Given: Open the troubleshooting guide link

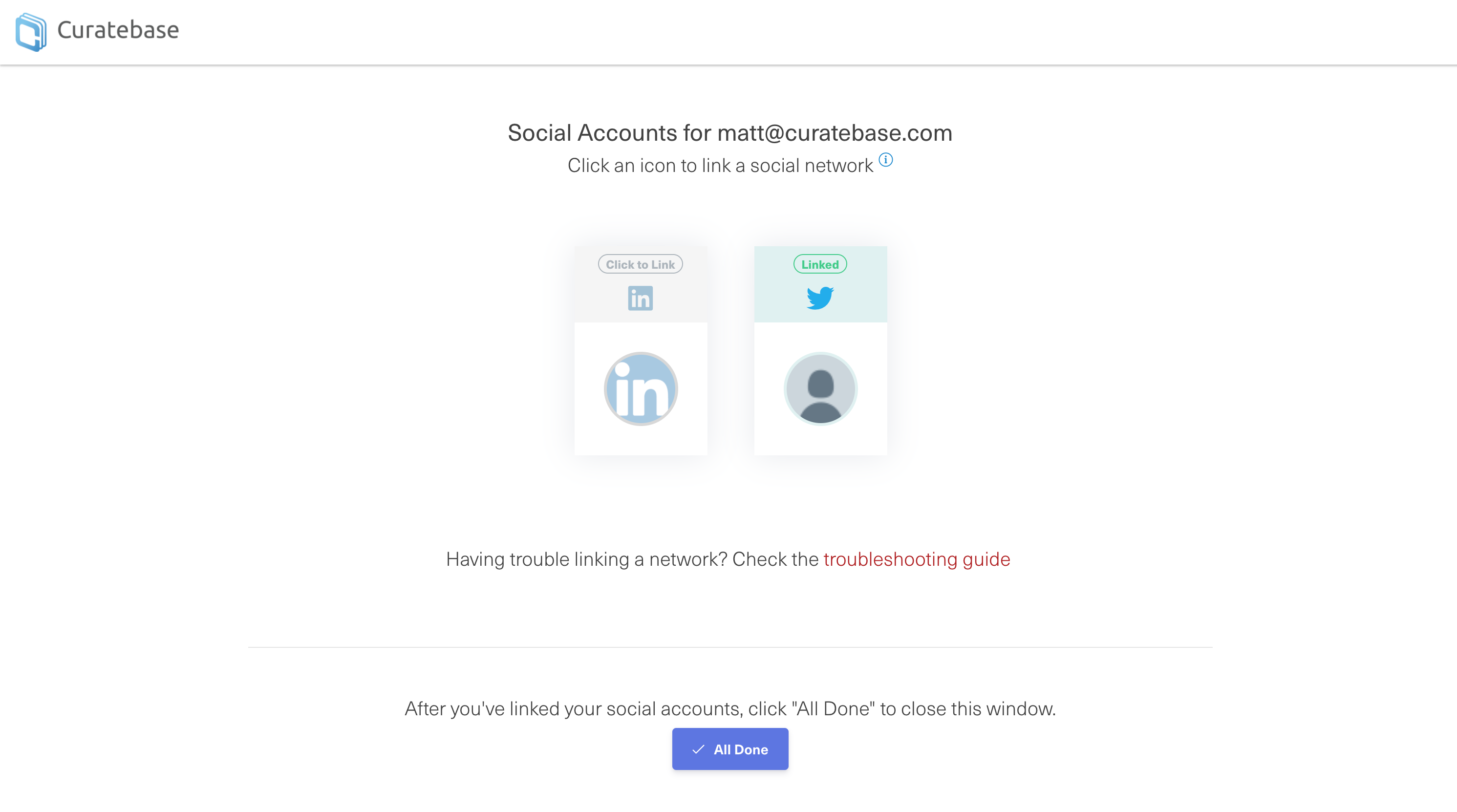Looking at the screenshot, I should [x=917, y=559].
